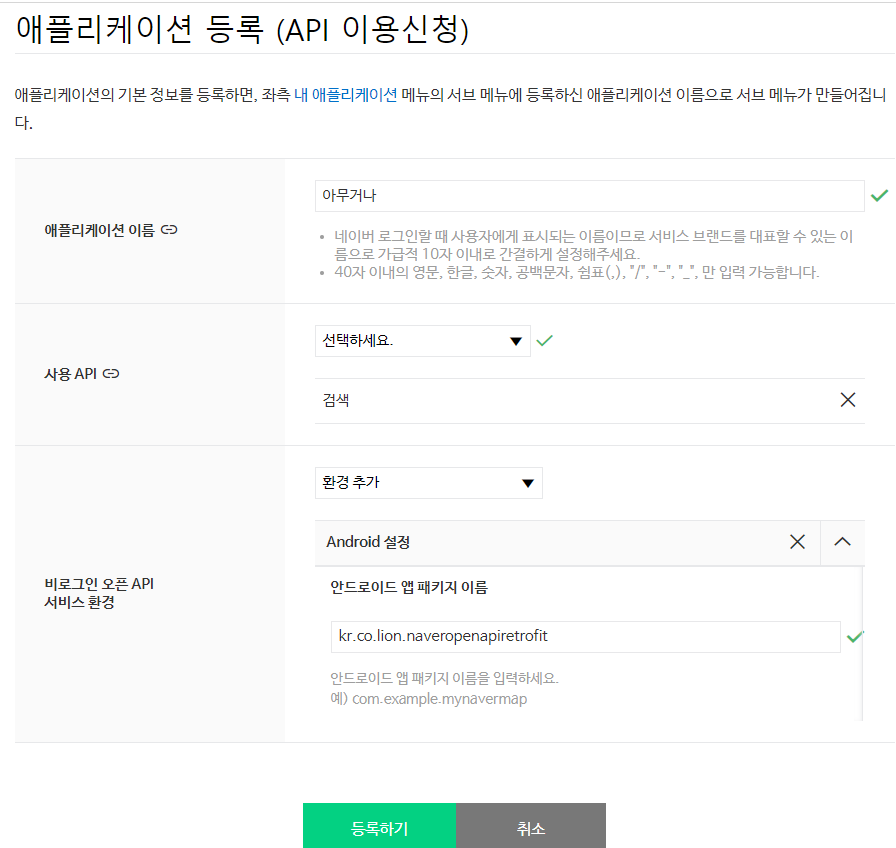Screen dimensions: 896x848
Task: Click the 검색 selected API text
Action: [336, 400]
